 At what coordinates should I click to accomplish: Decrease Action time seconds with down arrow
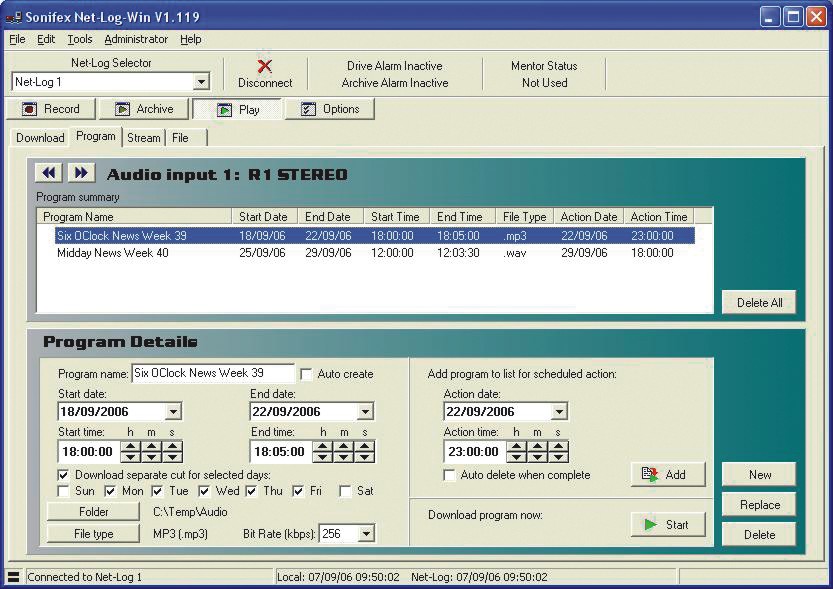[558, 457]
